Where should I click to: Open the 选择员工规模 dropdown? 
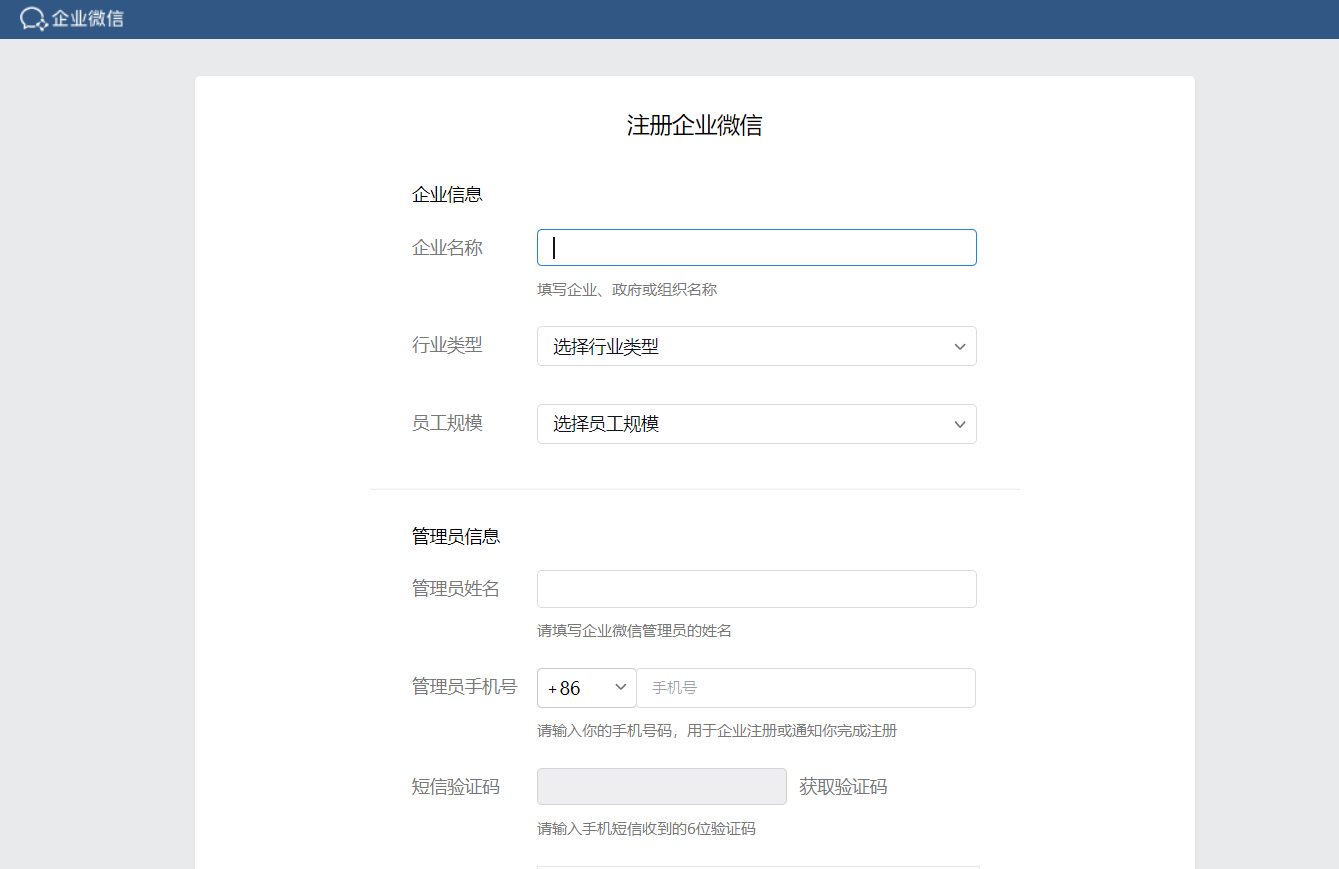pyautogui.click(x=756, y=424)
